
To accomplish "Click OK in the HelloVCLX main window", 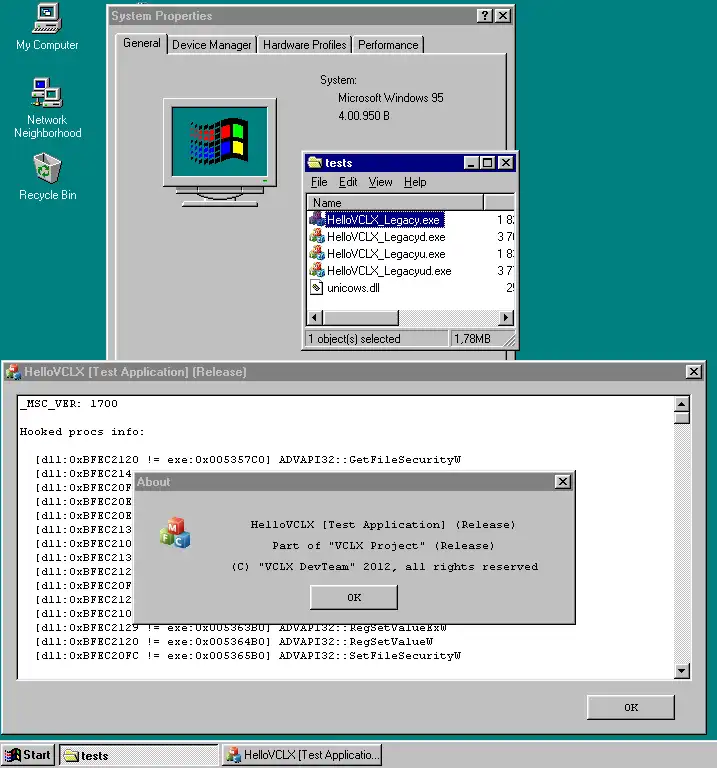I will point(631,707).
